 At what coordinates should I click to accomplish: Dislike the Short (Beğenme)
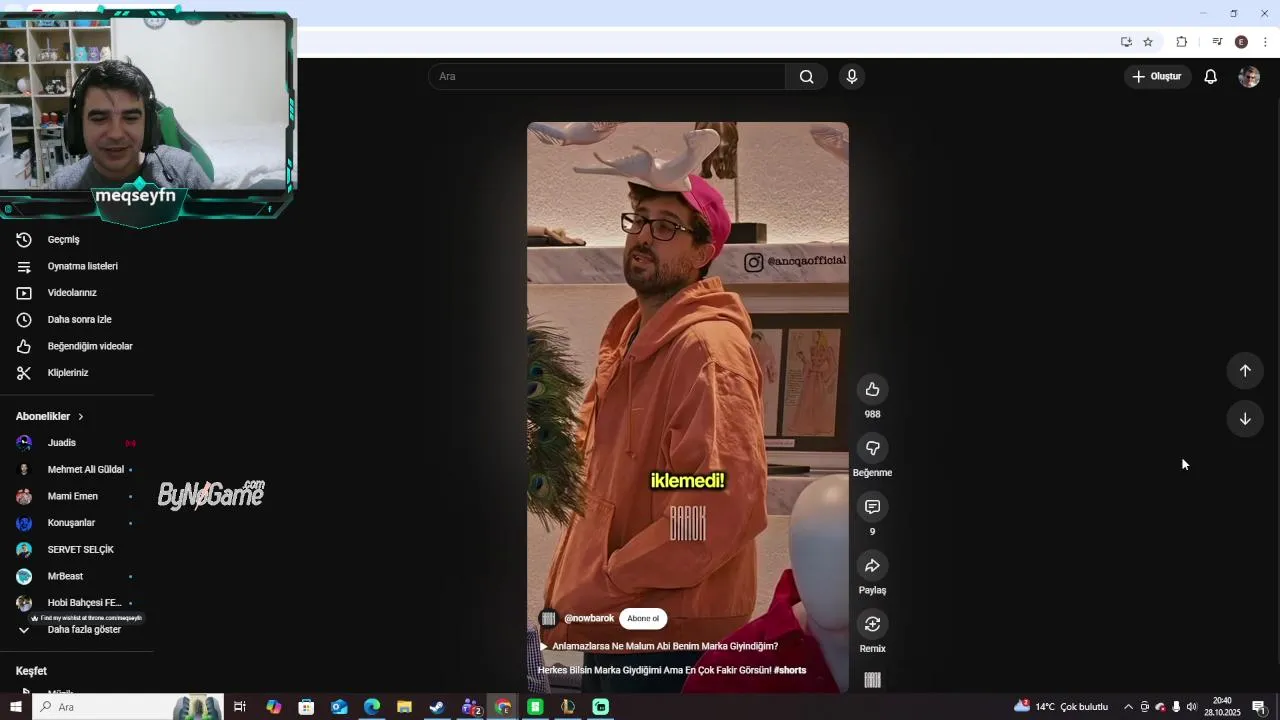pyautogui.click(x=872, y=448)
